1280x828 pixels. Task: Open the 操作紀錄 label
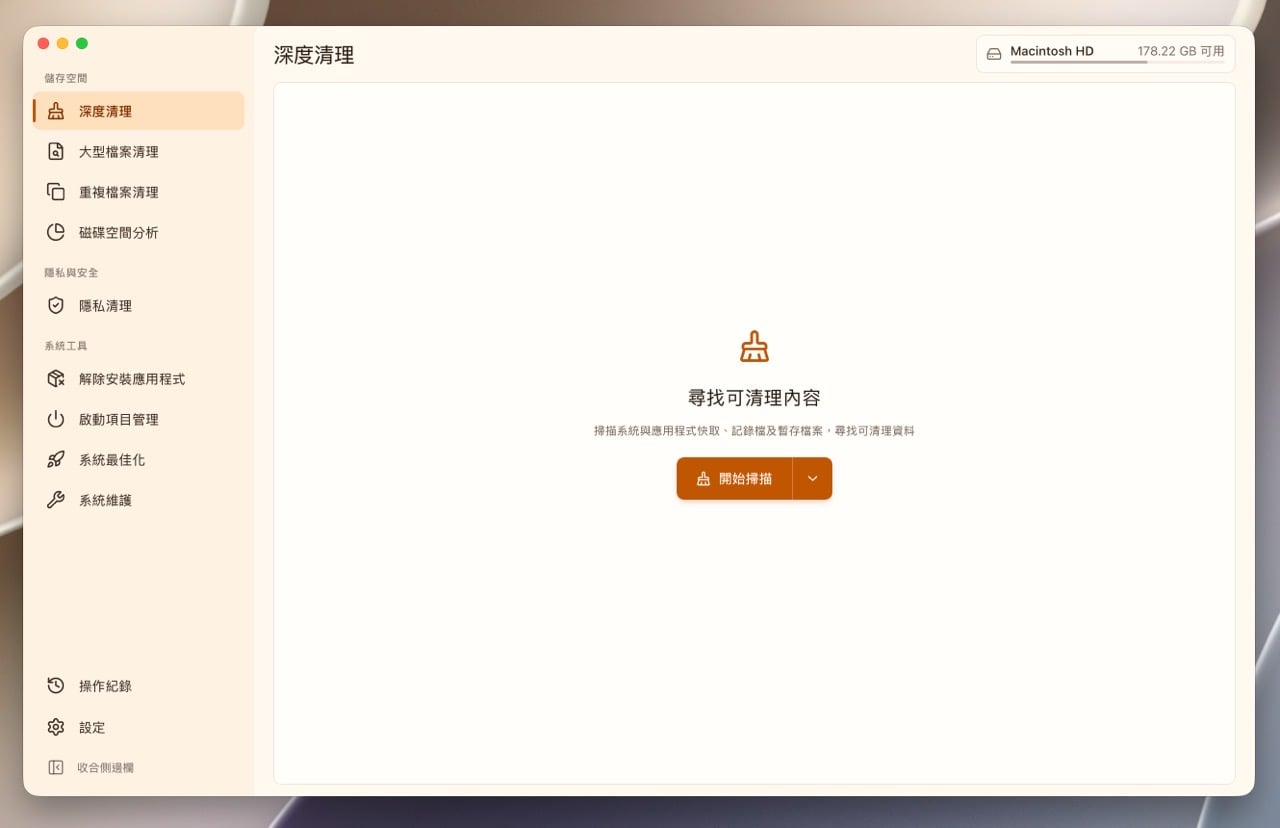105,686
